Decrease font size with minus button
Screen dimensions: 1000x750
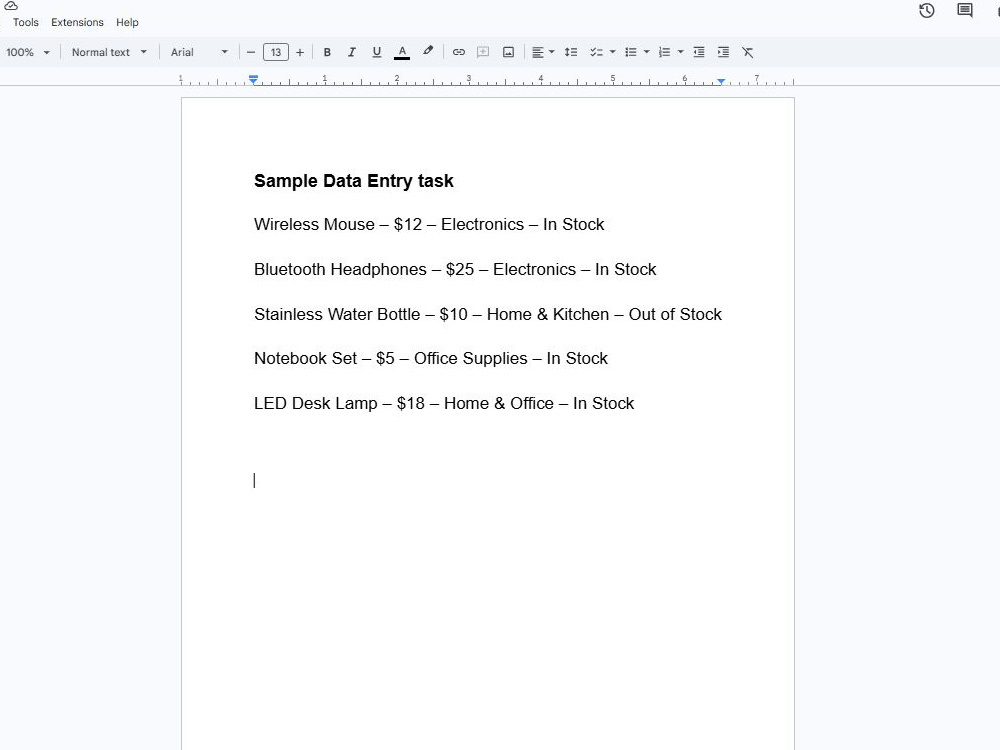[251, 52]
